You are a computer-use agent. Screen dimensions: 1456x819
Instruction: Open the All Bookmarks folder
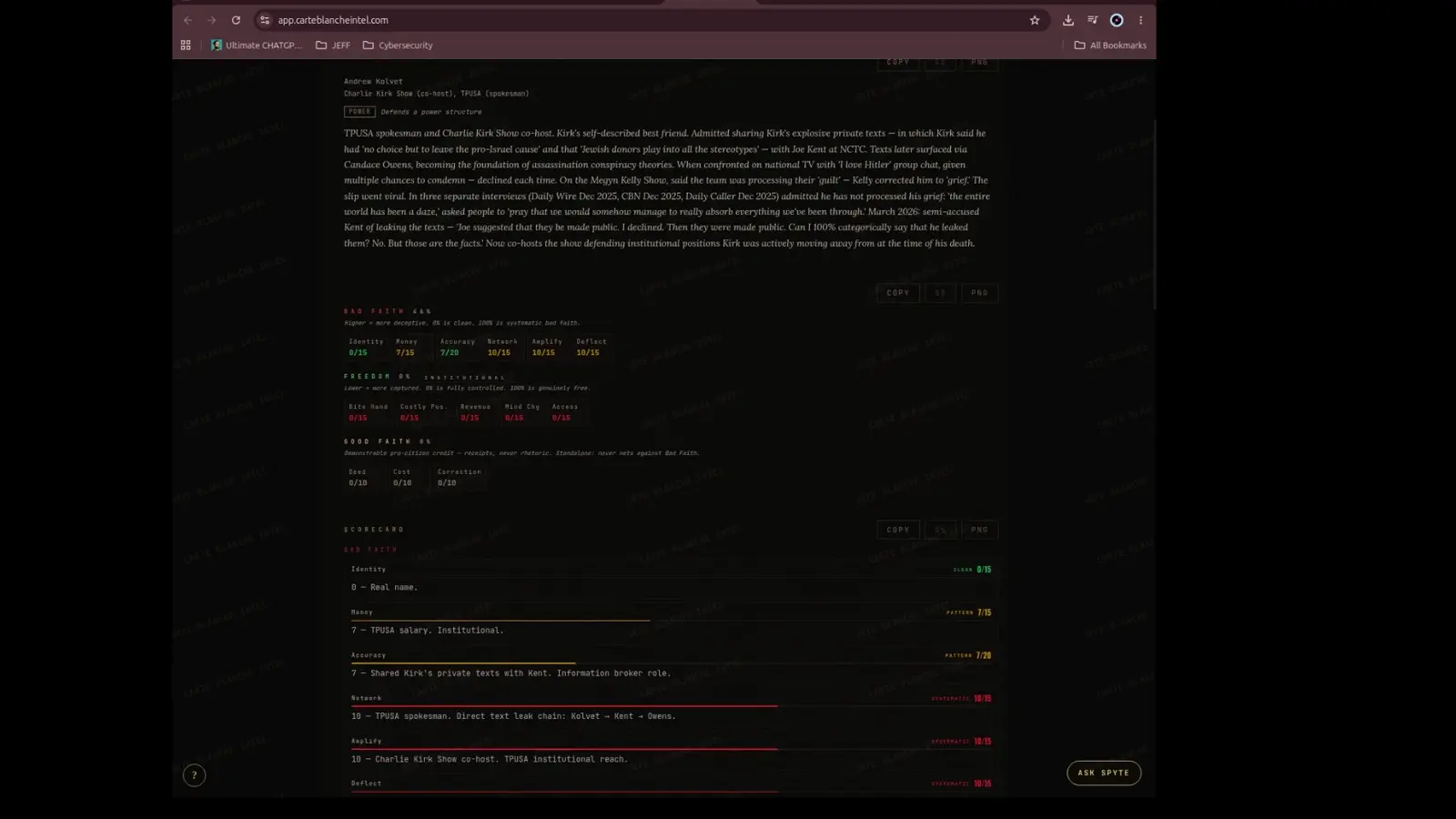[1110, 45]
